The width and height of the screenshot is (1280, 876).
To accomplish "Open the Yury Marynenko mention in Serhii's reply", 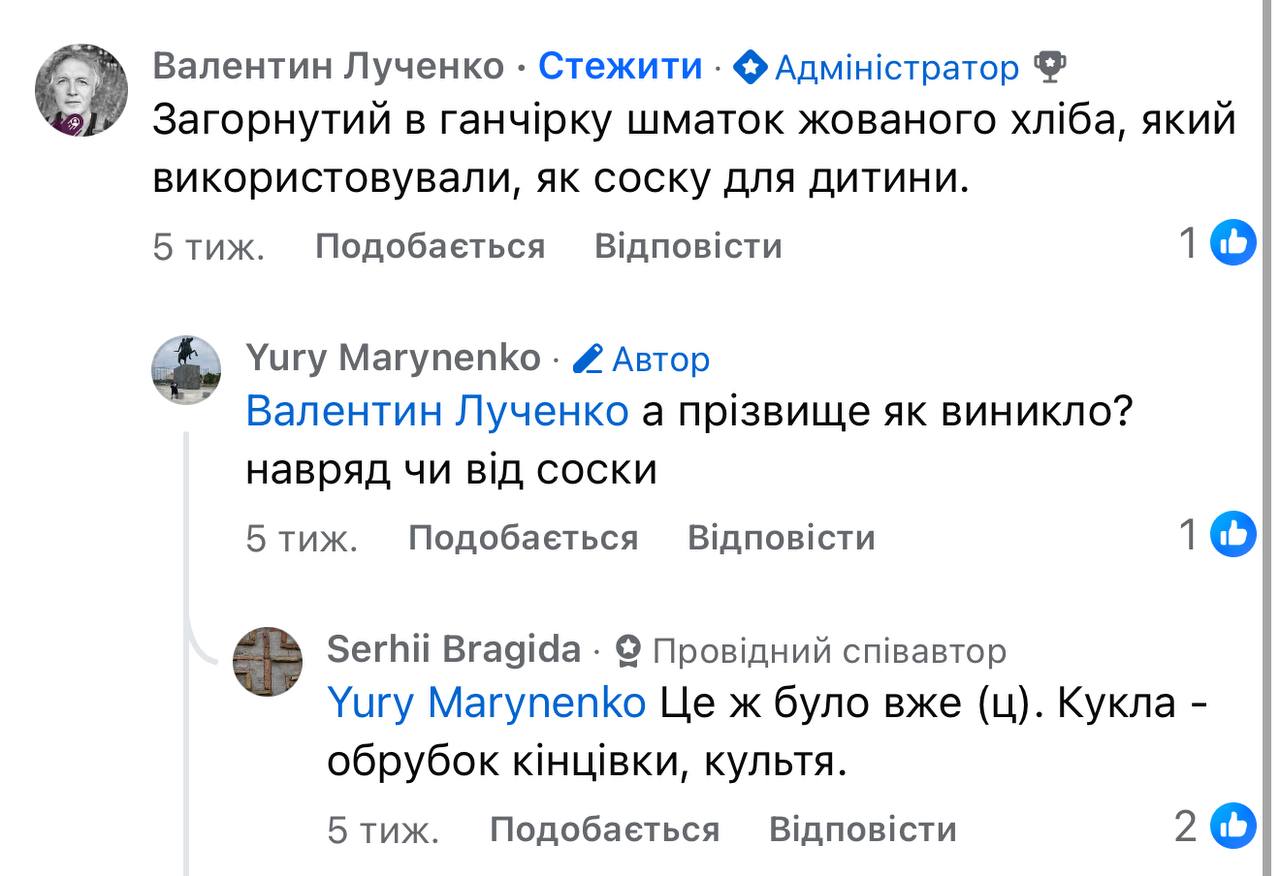I will point(486,703).
